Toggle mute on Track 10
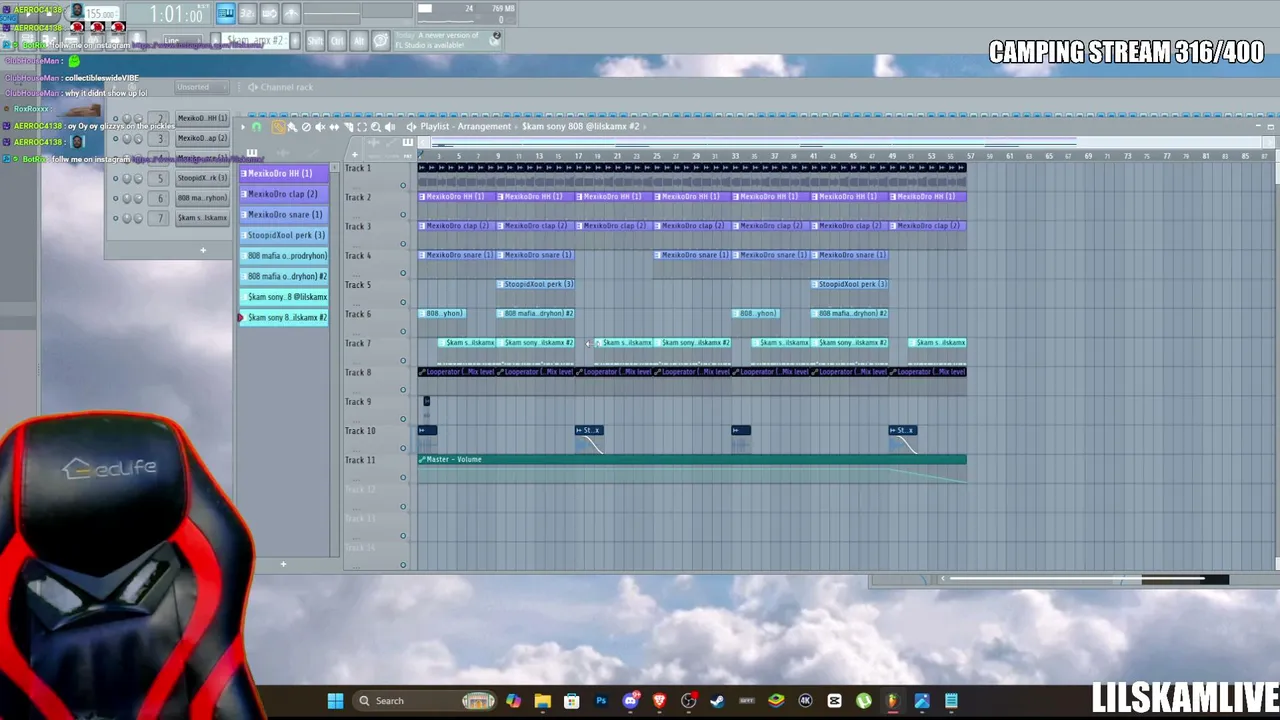This screenshot has height=720, width=1280. point(403,448)
